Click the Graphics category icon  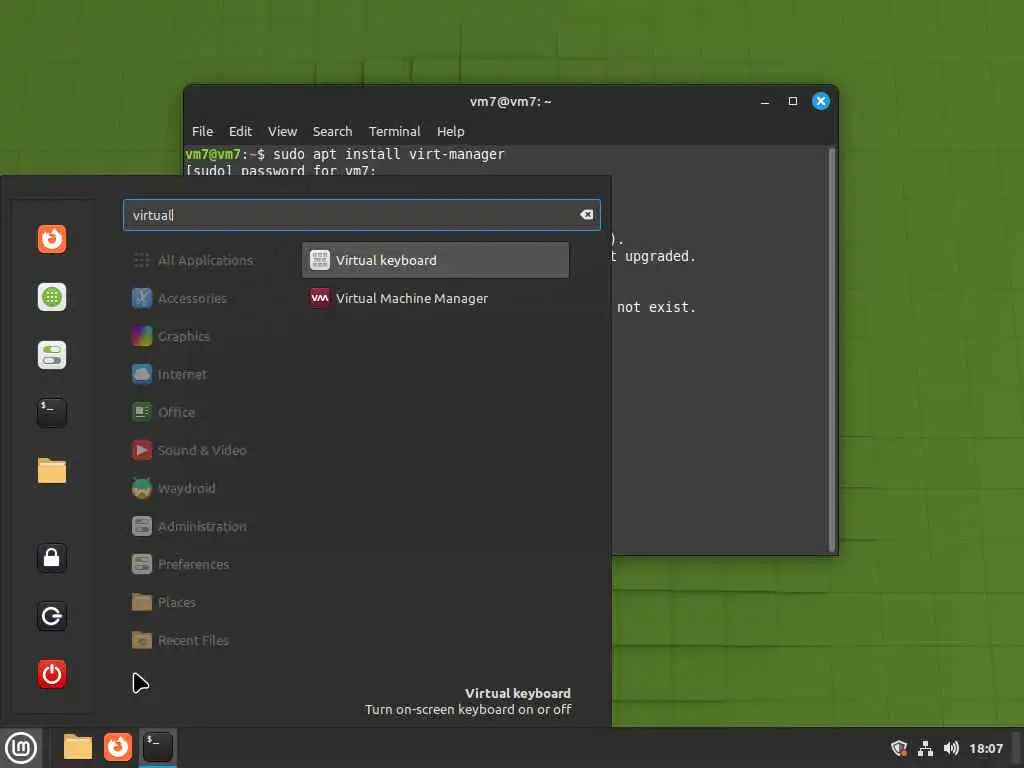click(x=142, y=336)
